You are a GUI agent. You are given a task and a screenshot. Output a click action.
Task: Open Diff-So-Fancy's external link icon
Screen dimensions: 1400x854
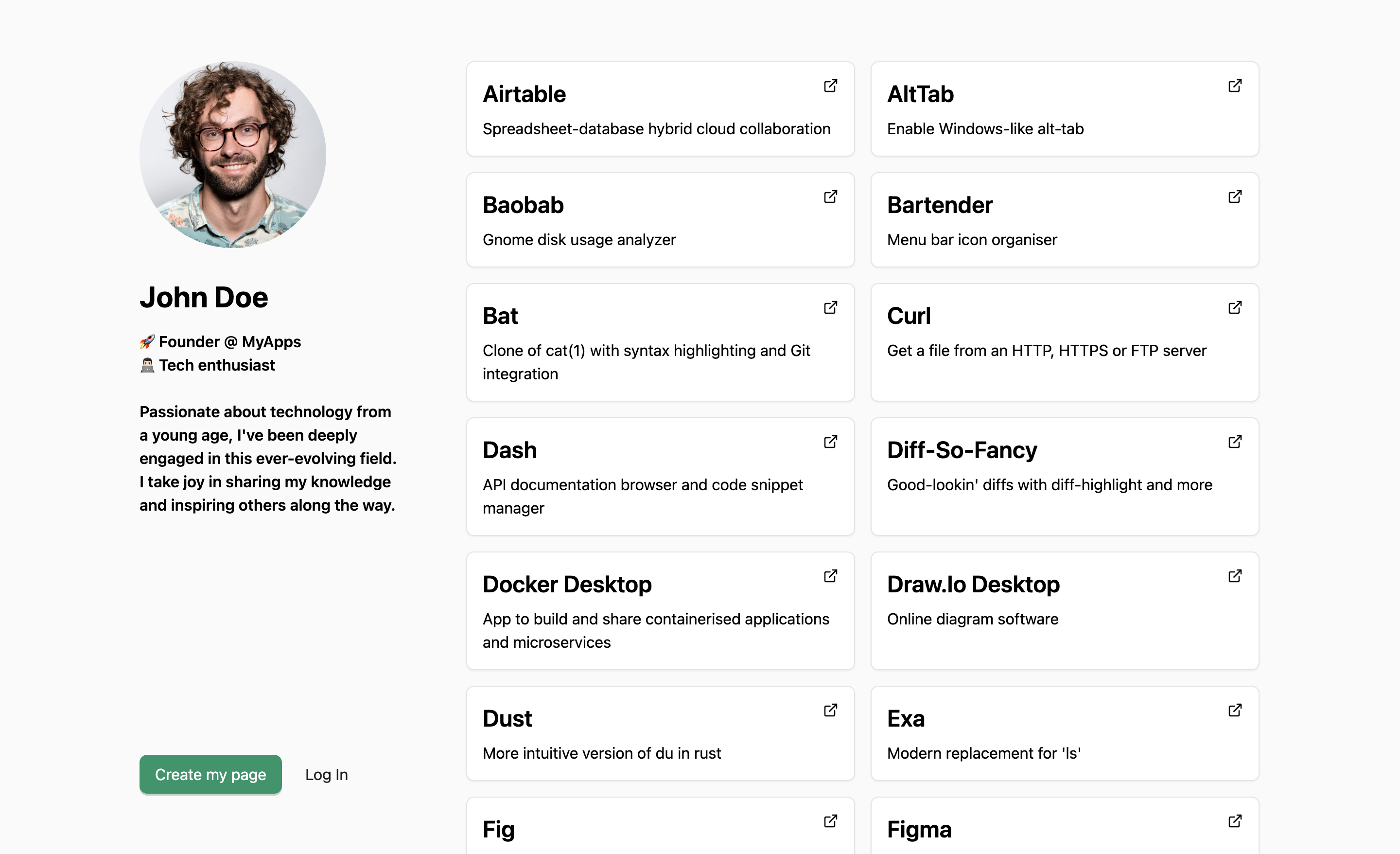click(1235, 442)
